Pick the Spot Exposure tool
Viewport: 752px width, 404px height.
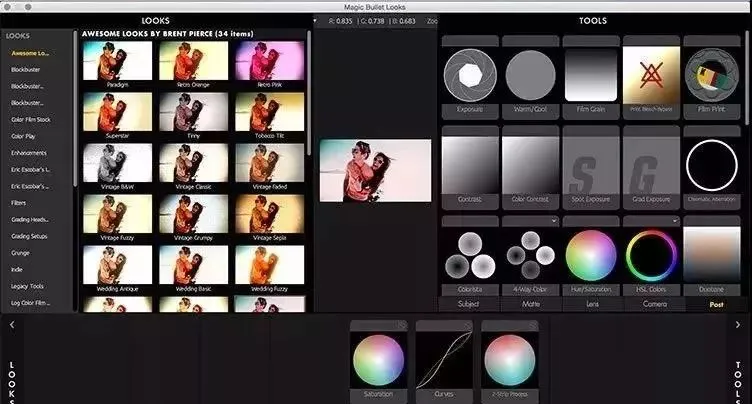pos(590,165)
